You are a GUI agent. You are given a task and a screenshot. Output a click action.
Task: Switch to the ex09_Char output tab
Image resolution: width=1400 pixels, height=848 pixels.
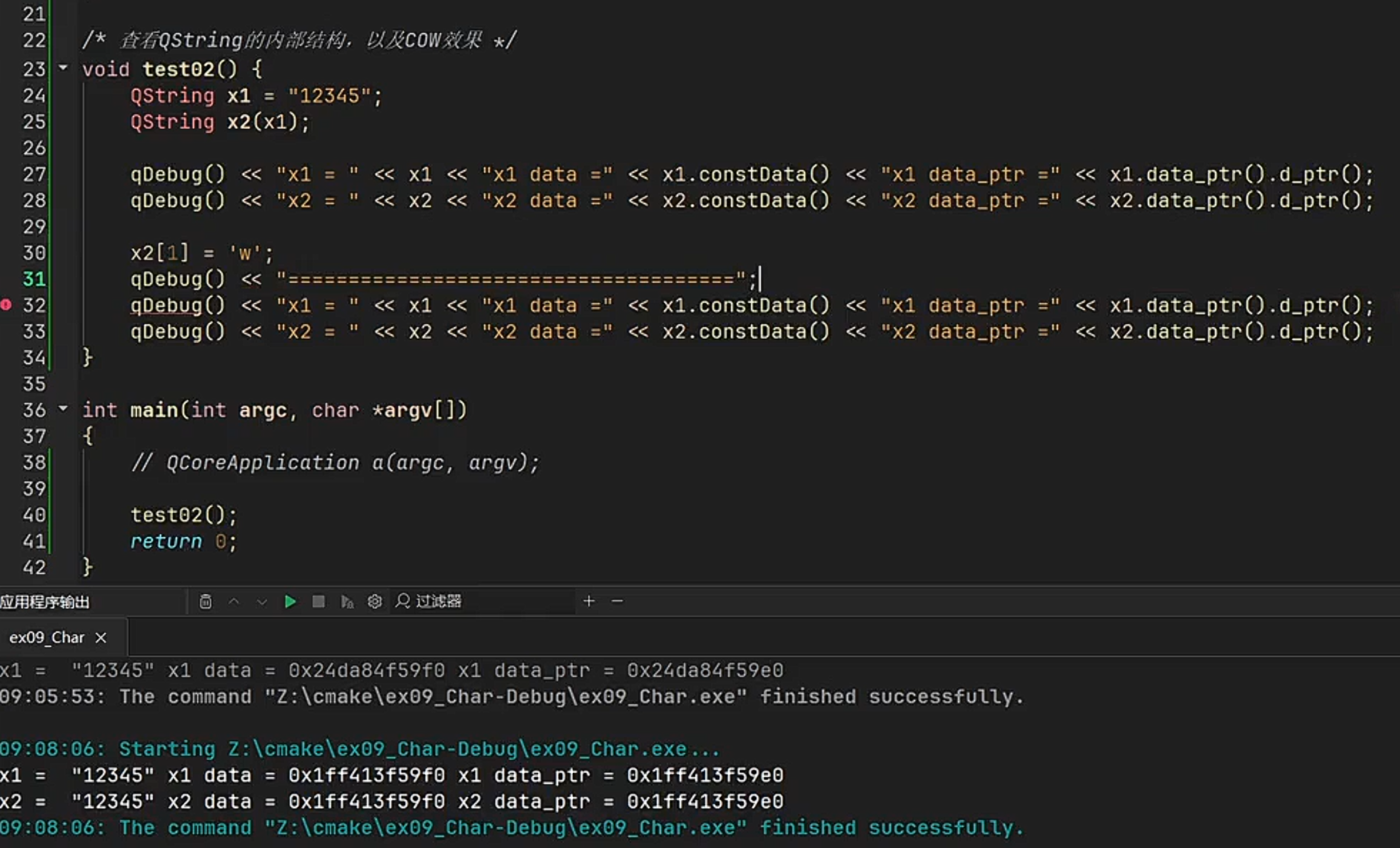47,637
